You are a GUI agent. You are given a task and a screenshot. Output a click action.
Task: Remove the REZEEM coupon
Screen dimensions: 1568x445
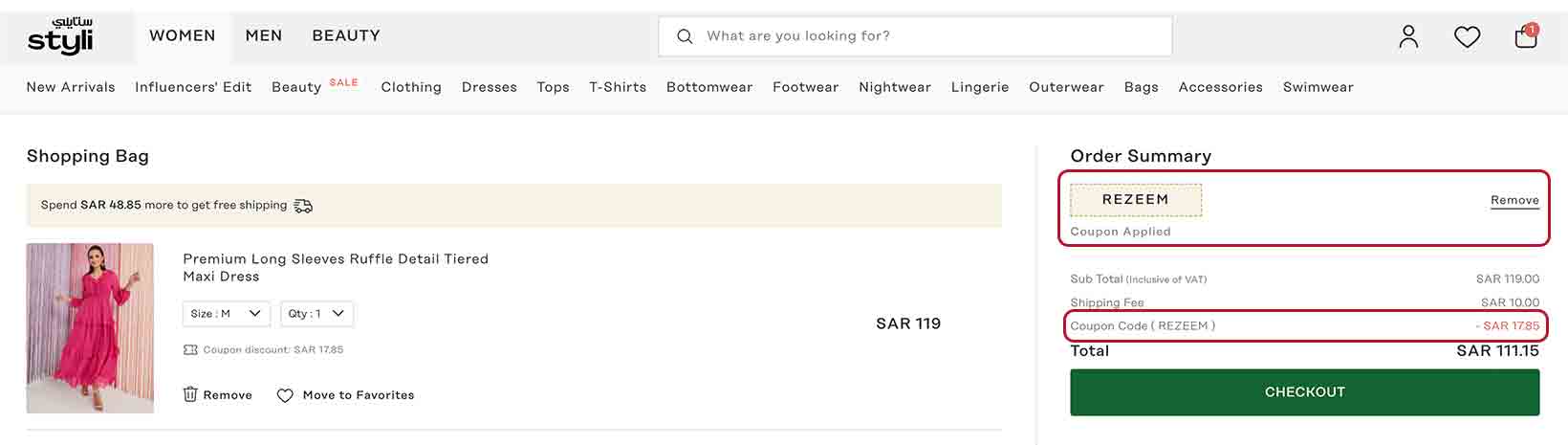tap(1514, 200)
